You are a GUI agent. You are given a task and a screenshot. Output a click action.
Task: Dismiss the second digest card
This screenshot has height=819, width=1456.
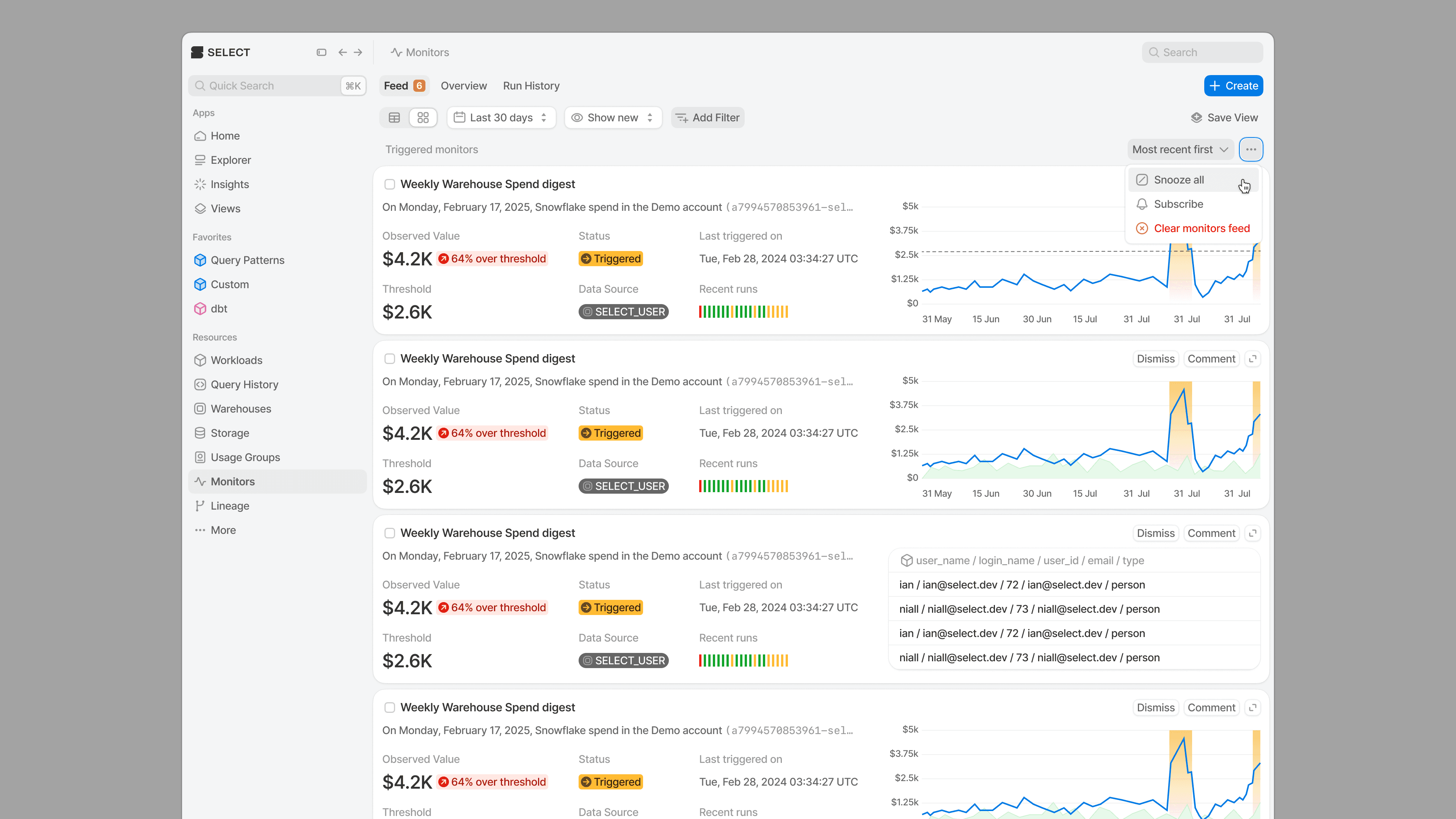pos(1155,359)
